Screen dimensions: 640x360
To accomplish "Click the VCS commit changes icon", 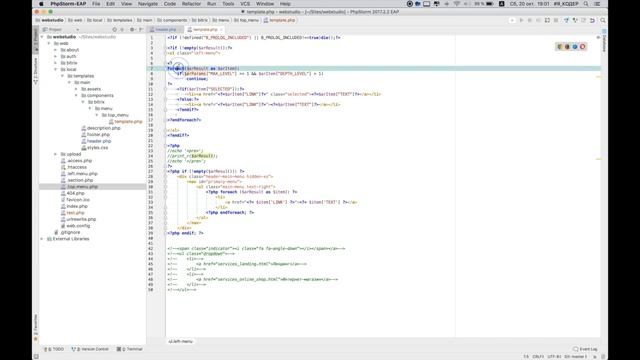I will coord(575,20).
